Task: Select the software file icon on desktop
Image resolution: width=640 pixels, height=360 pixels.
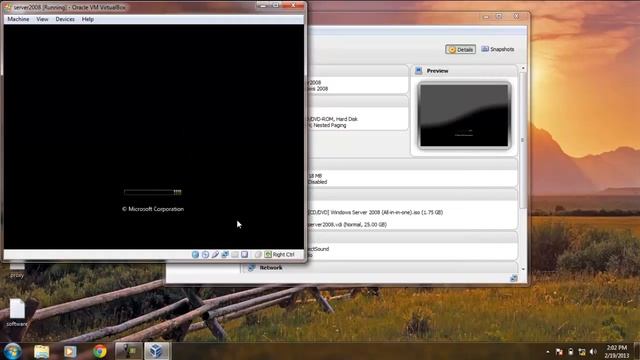Action: point(17,313)
